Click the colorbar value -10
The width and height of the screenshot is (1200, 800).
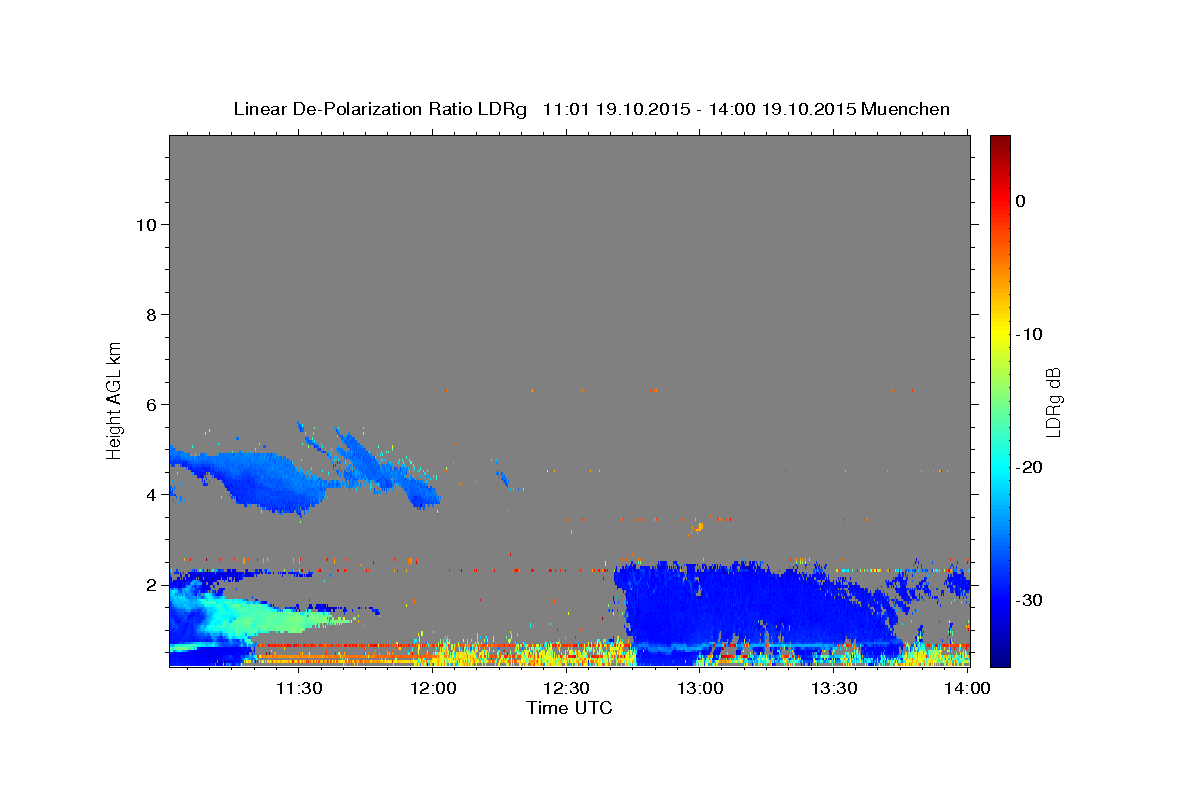pos(1029,334)
